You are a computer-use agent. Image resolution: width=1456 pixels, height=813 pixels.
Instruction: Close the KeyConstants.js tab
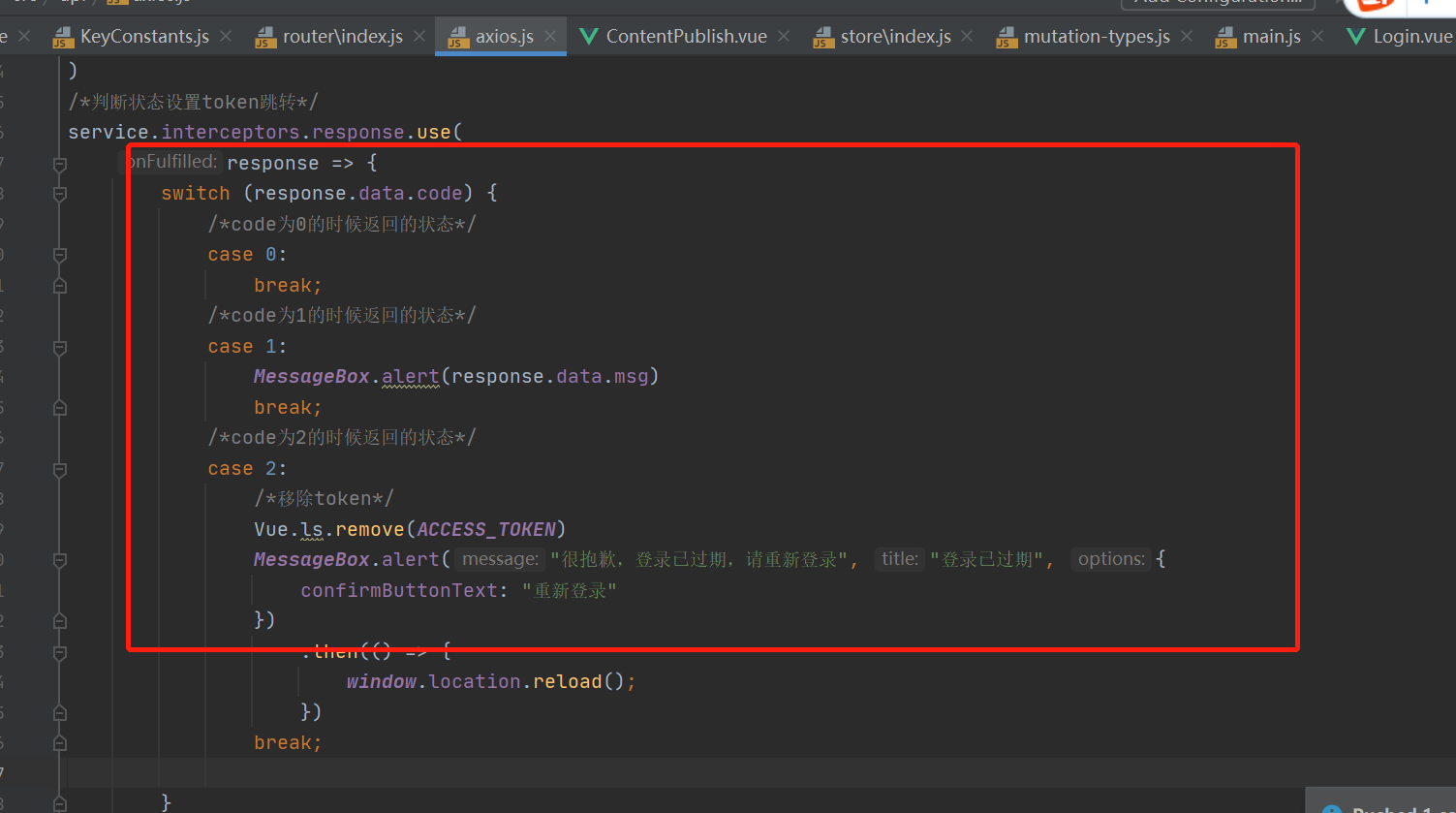point(226,37)
